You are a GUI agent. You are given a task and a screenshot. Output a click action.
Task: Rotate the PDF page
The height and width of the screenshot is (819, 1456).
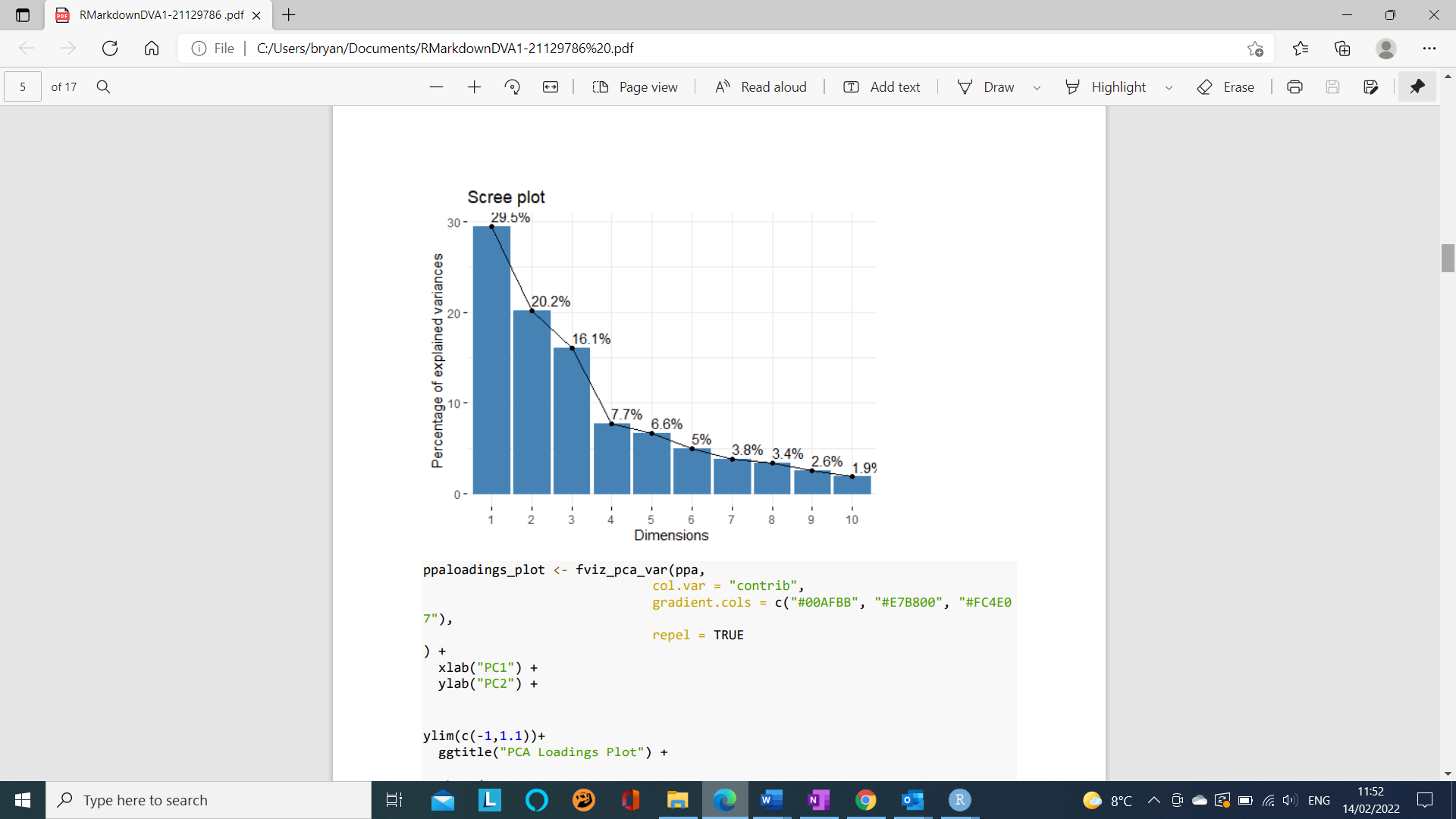(x=513, y=86)
